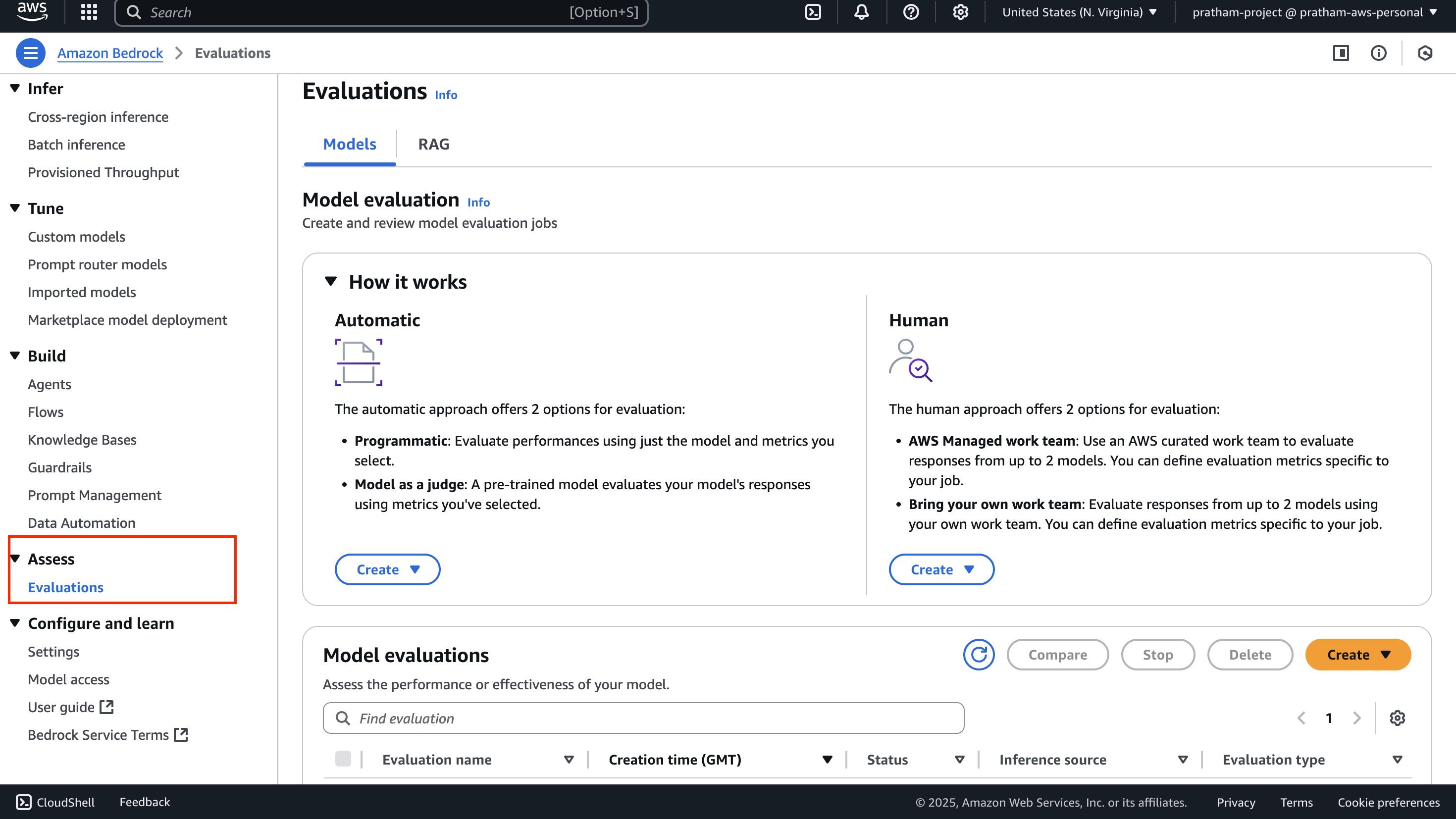Switch to the Models tab
1456x819 pixels.
click(x=350, y=144)
